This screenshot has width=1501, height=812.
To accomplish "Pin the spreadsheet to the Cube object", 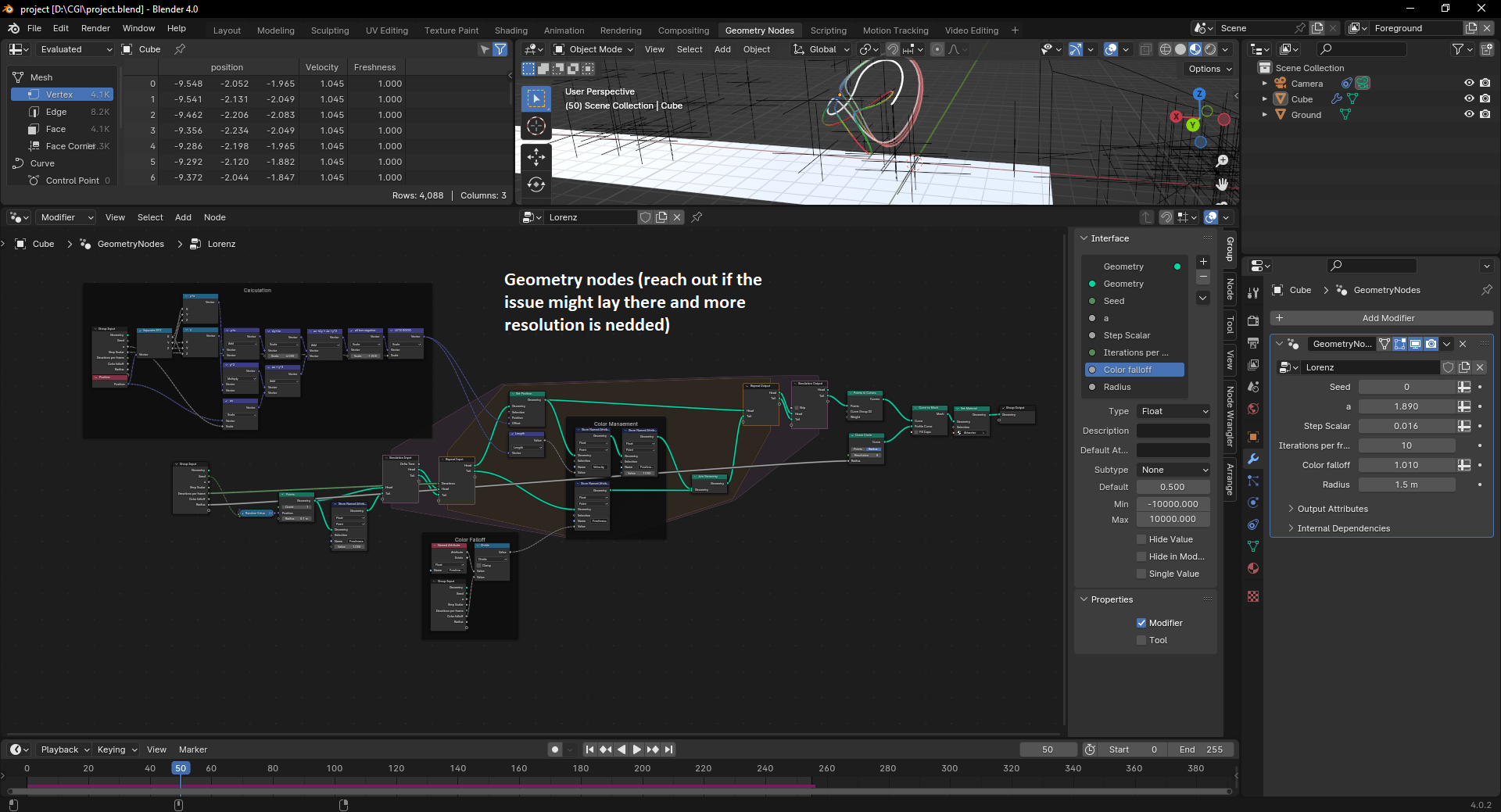I will pyautogui.click(x=180, y=49).
